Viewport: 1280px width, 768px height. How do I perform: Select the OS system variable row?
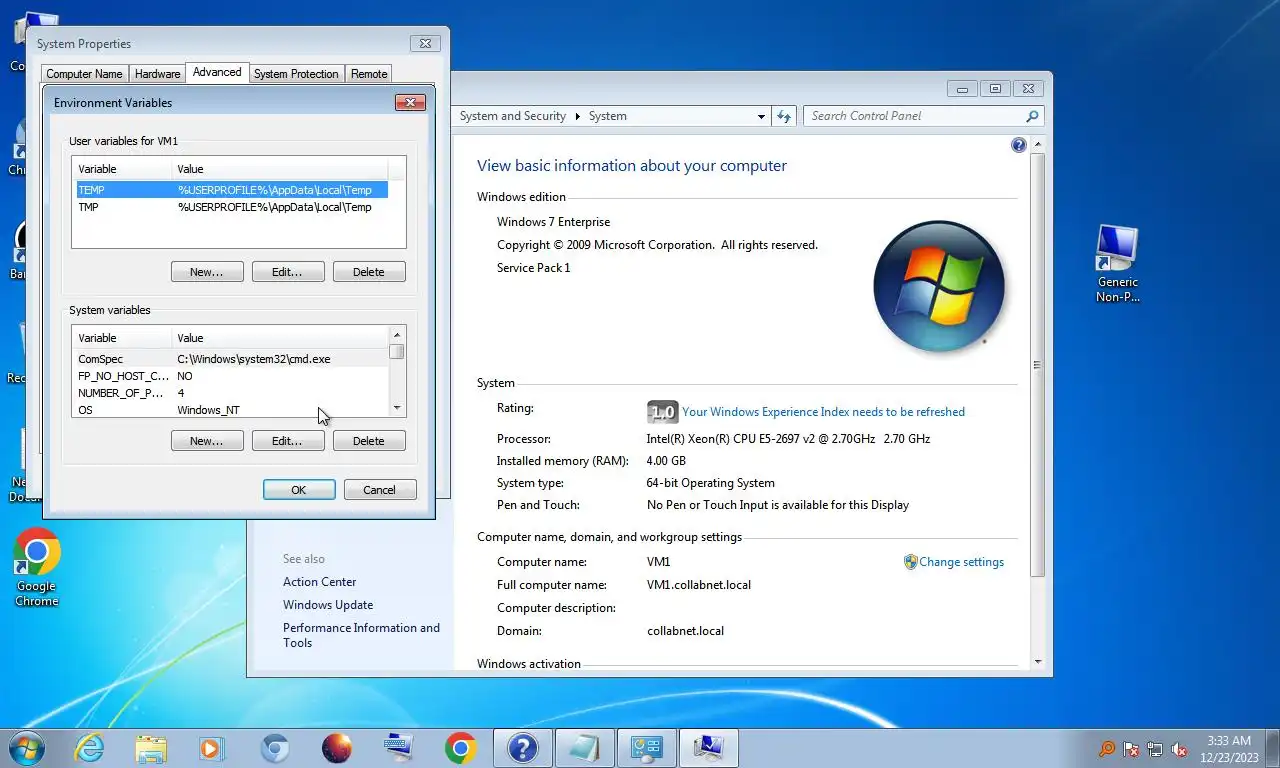point(232,410)
